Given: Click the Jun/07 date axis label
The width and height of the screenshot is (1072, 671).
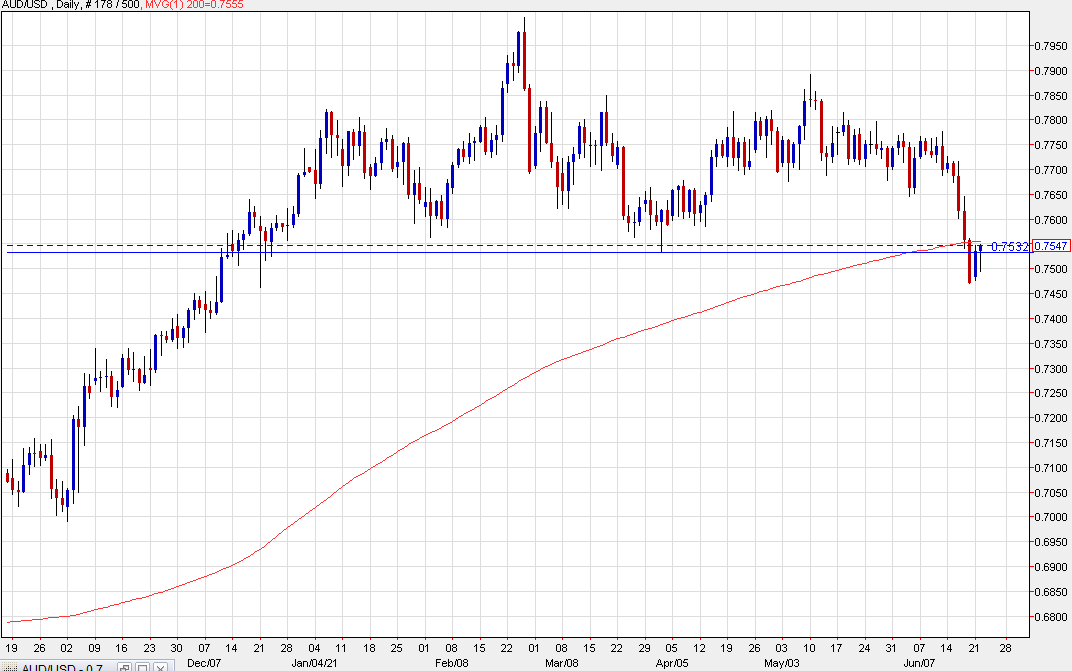Looking at the screenshot, I should click(x=920, y=662).
